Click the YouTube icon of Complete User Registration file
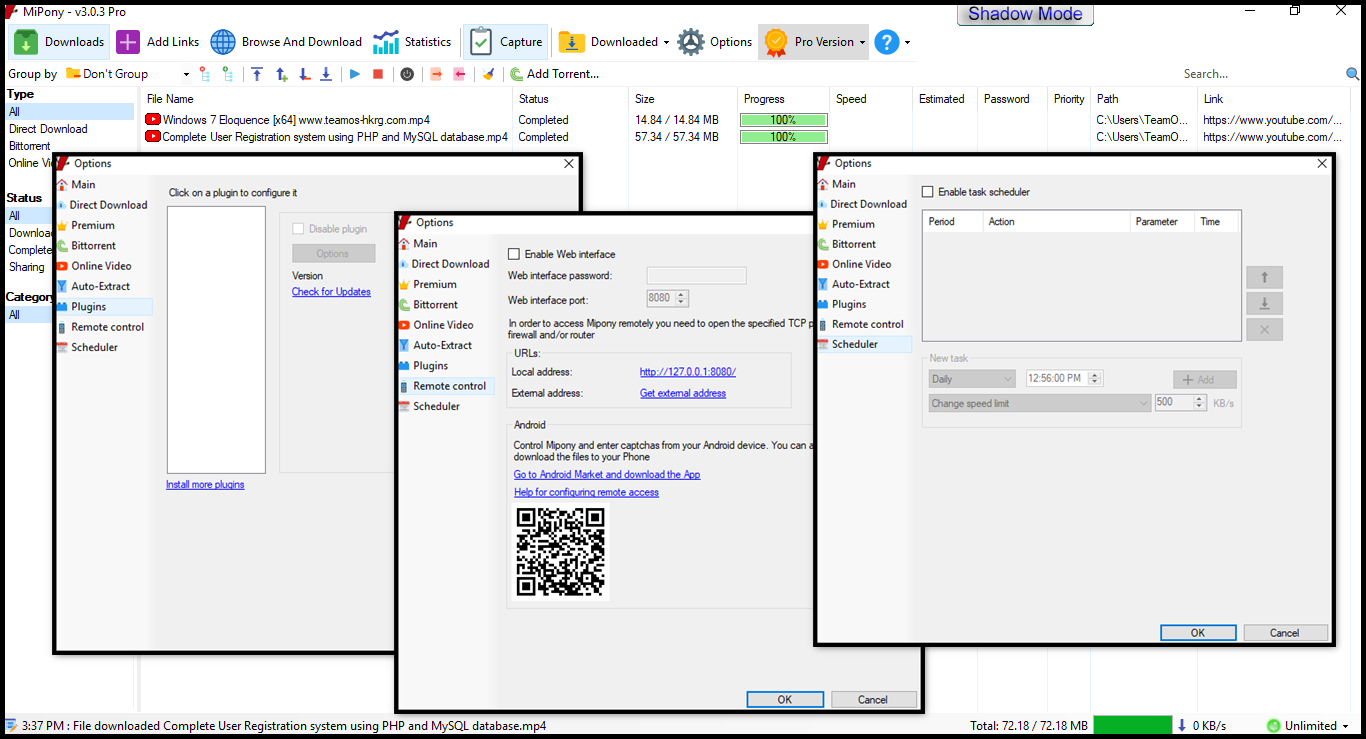This screenshot has width=1366, height=739. 153,137
